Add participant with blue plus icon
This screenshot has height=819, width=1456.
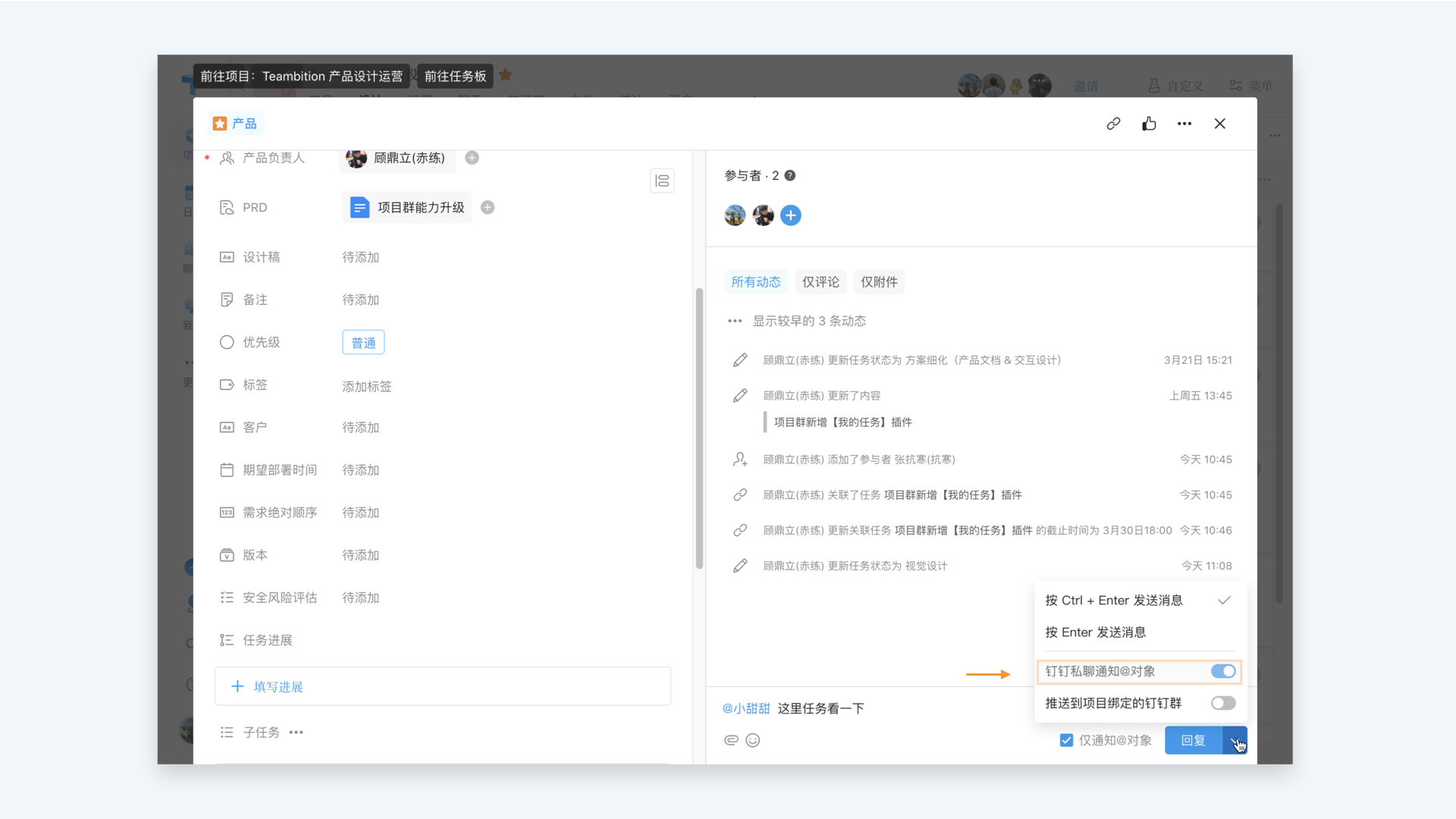[x=790, y=215]
